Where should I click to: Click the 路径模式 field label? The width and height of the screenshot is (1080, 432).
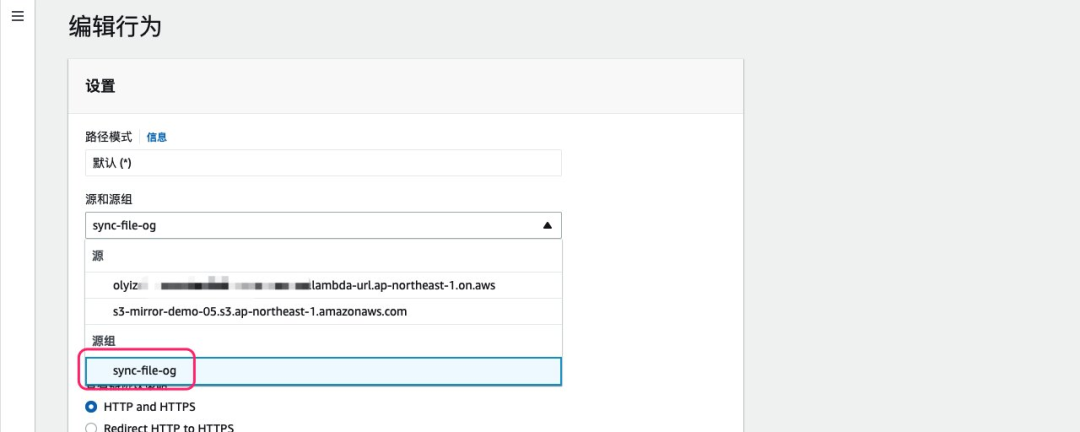point(108,137)
